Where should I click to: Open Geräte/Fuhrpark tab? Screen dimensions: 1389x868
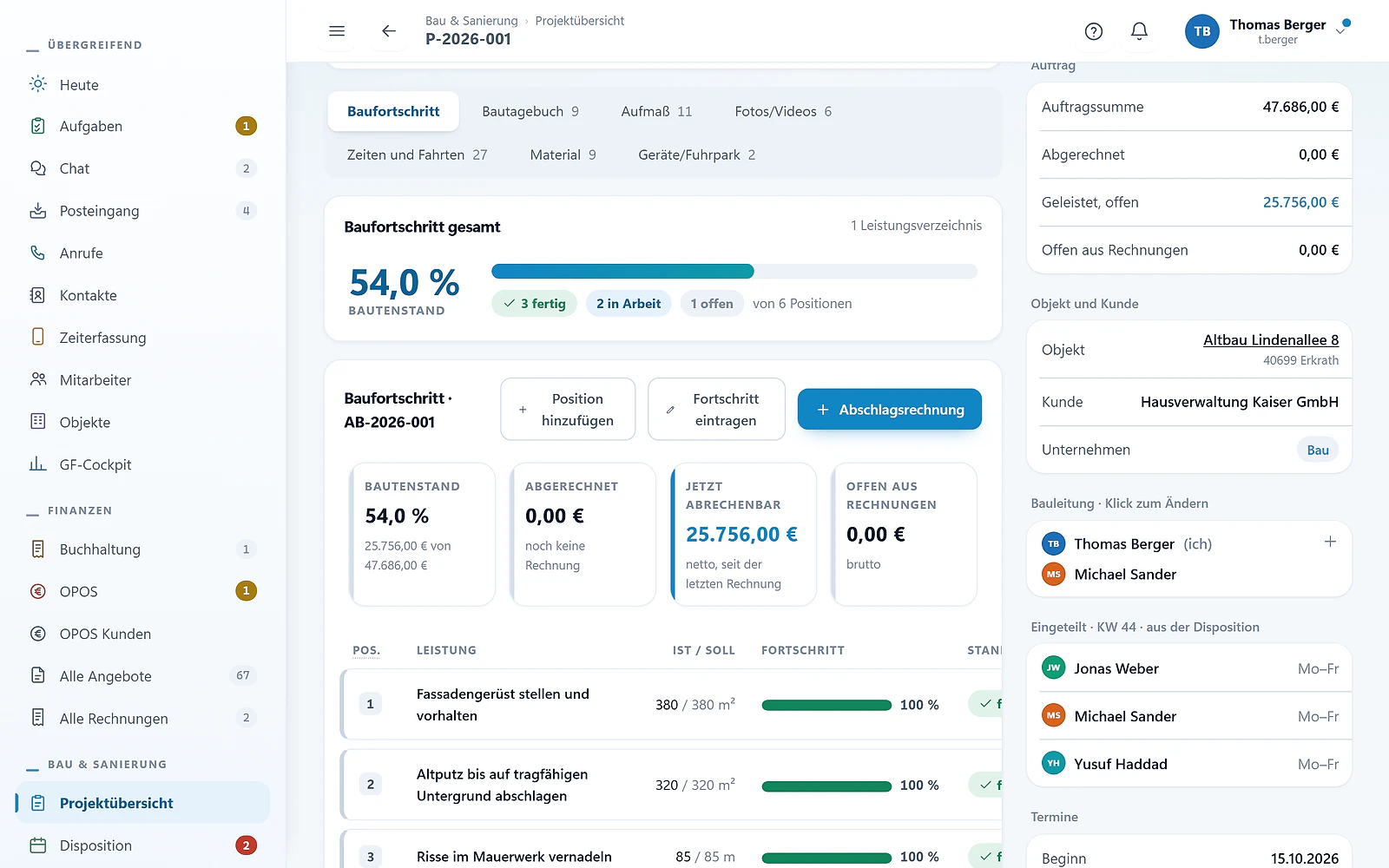point(696,155)
